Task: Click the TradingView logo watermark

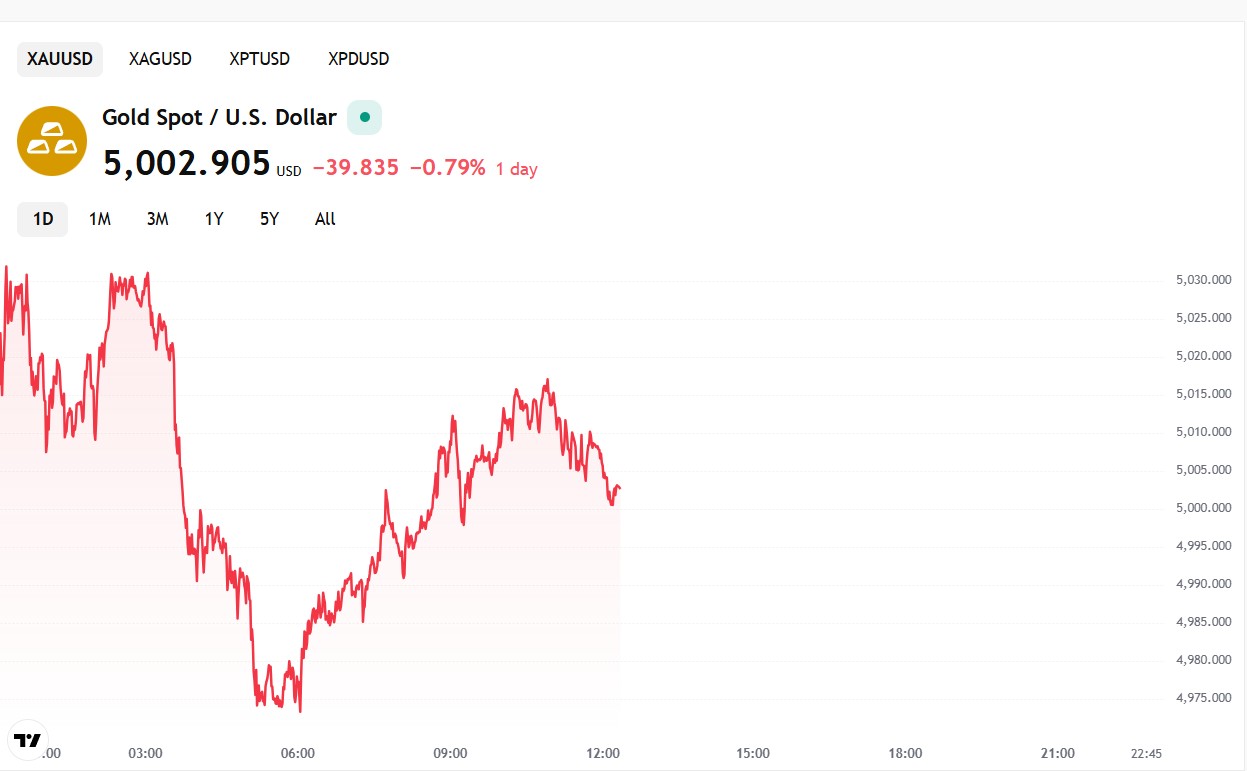Action: (x=27, y=741)
